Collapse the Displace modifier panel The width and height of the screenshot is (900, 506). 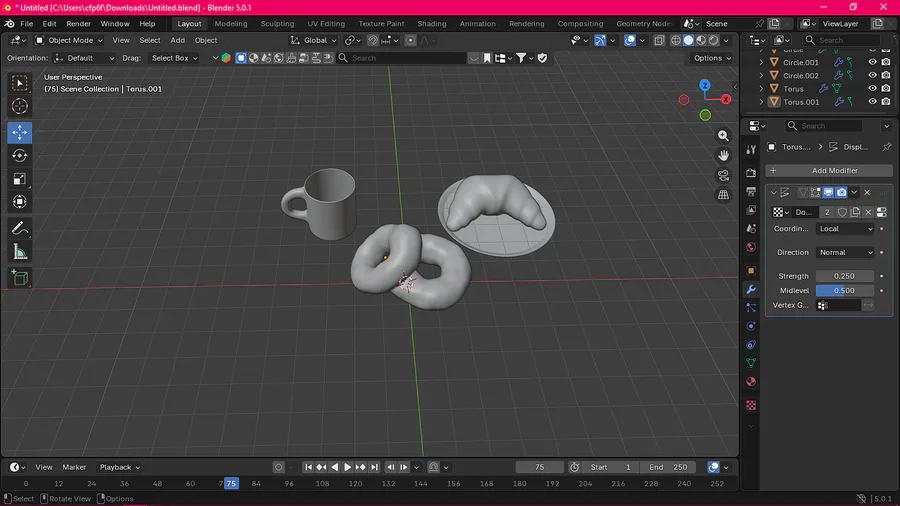tap(774, 192)
